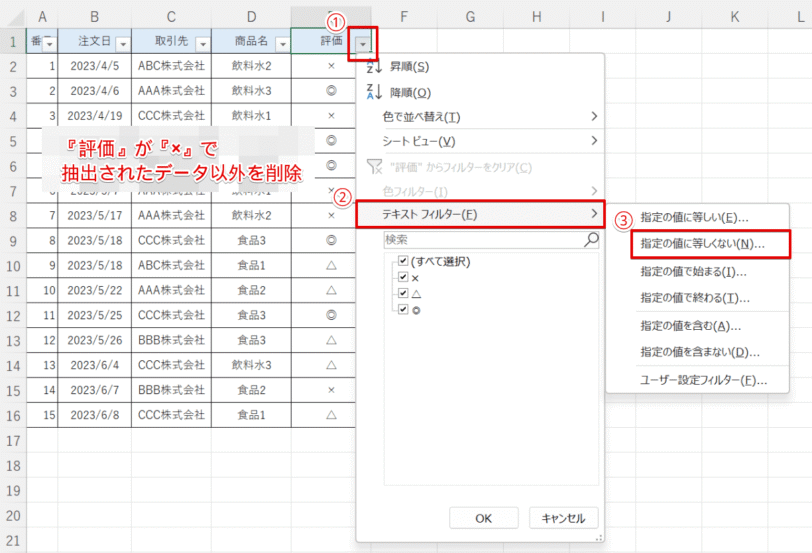Open the 商品名 column filter dropdown
This screenshot has height=553, width=812.
[x=283, y=45]
